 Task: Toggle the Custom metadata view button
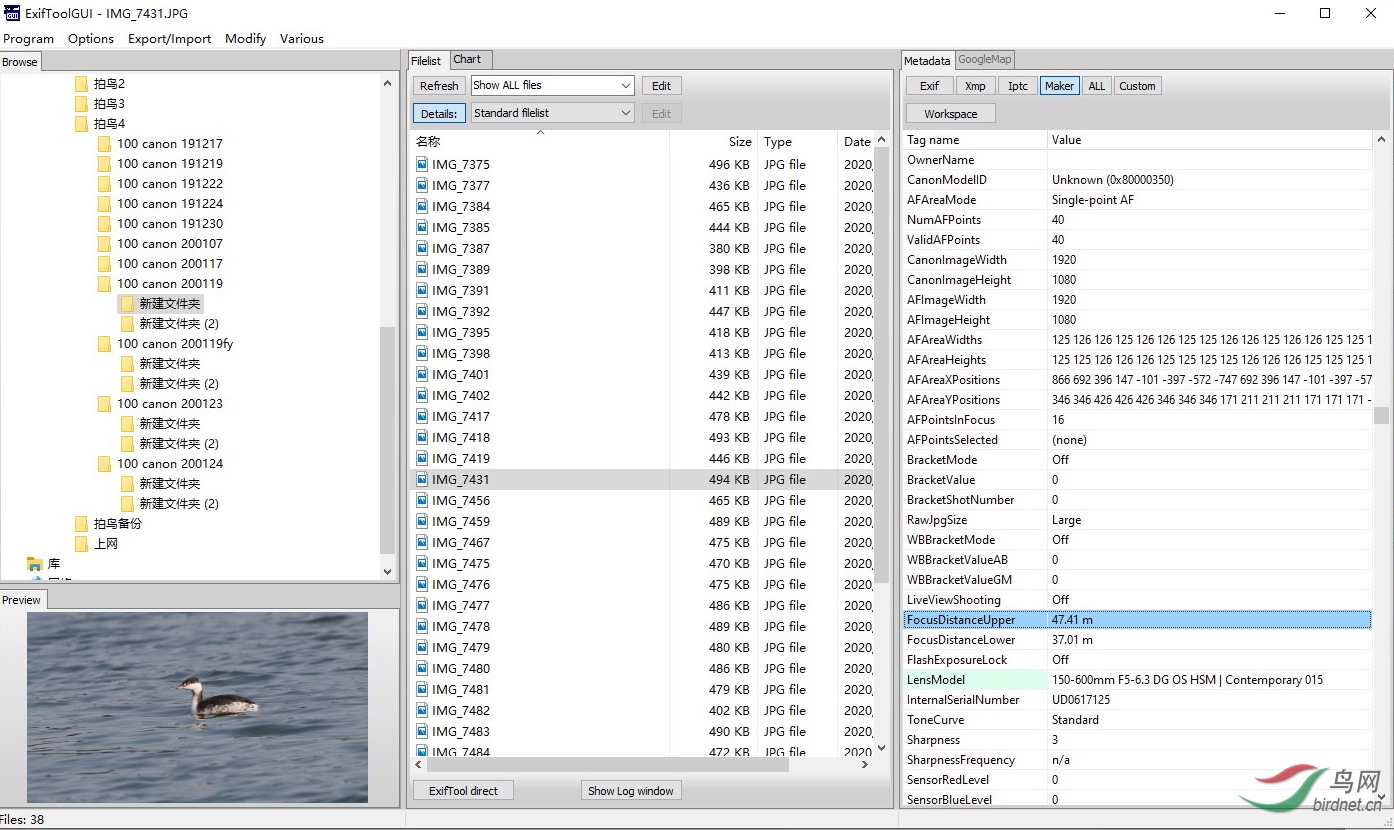click(1137, 86)
